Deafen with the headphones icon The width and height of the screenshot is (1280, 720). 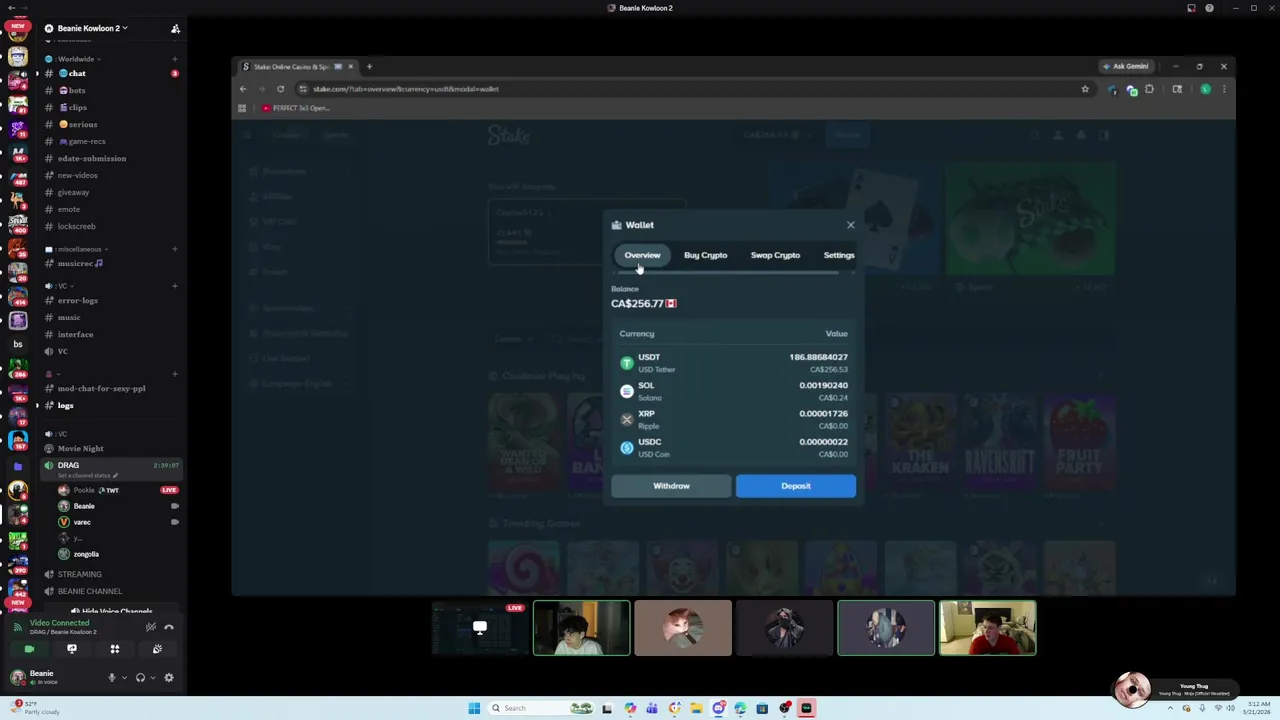pos(140,678)
